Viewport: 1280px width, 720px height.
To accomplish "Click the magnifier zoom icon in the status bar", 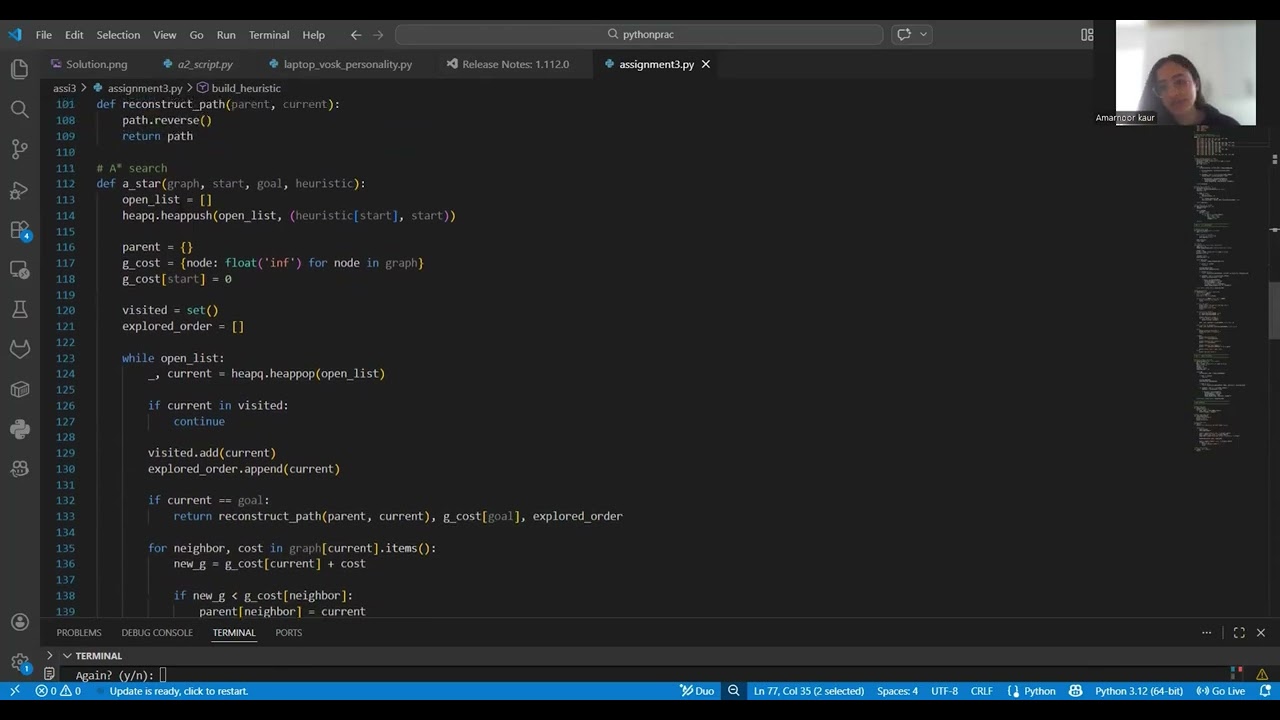I will (x=733, y=691).
